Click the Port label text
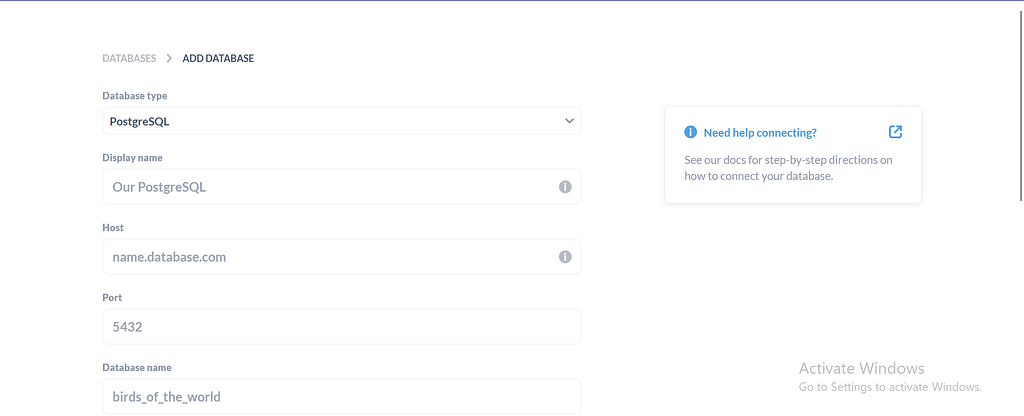Viewport: 1024px width, 416px height. [112, 297]
